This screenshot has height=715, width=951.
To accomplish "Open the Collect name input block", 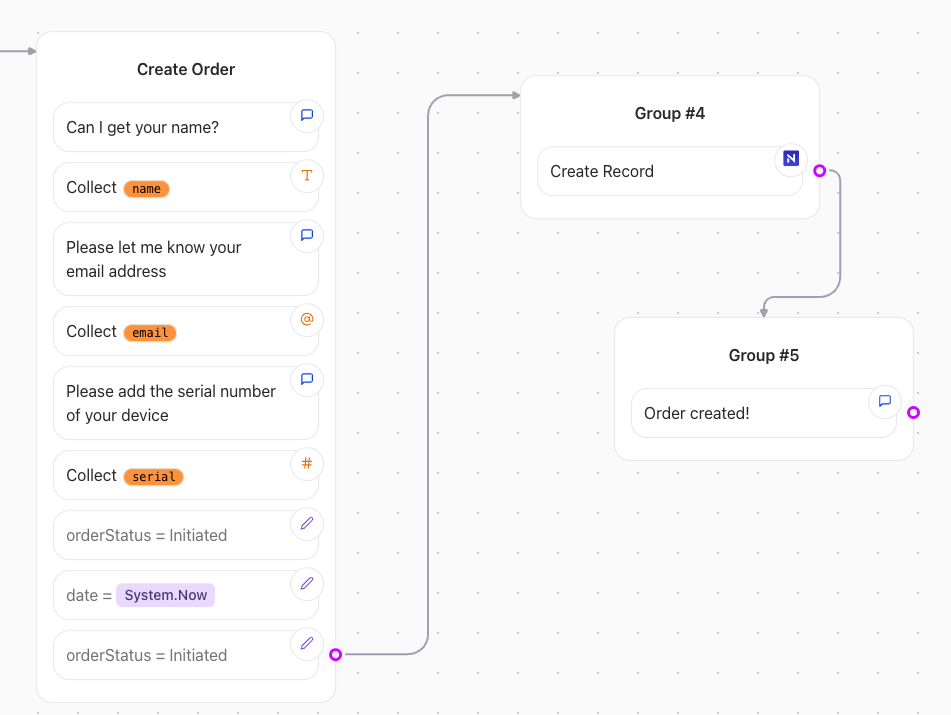I will point(186,187).
